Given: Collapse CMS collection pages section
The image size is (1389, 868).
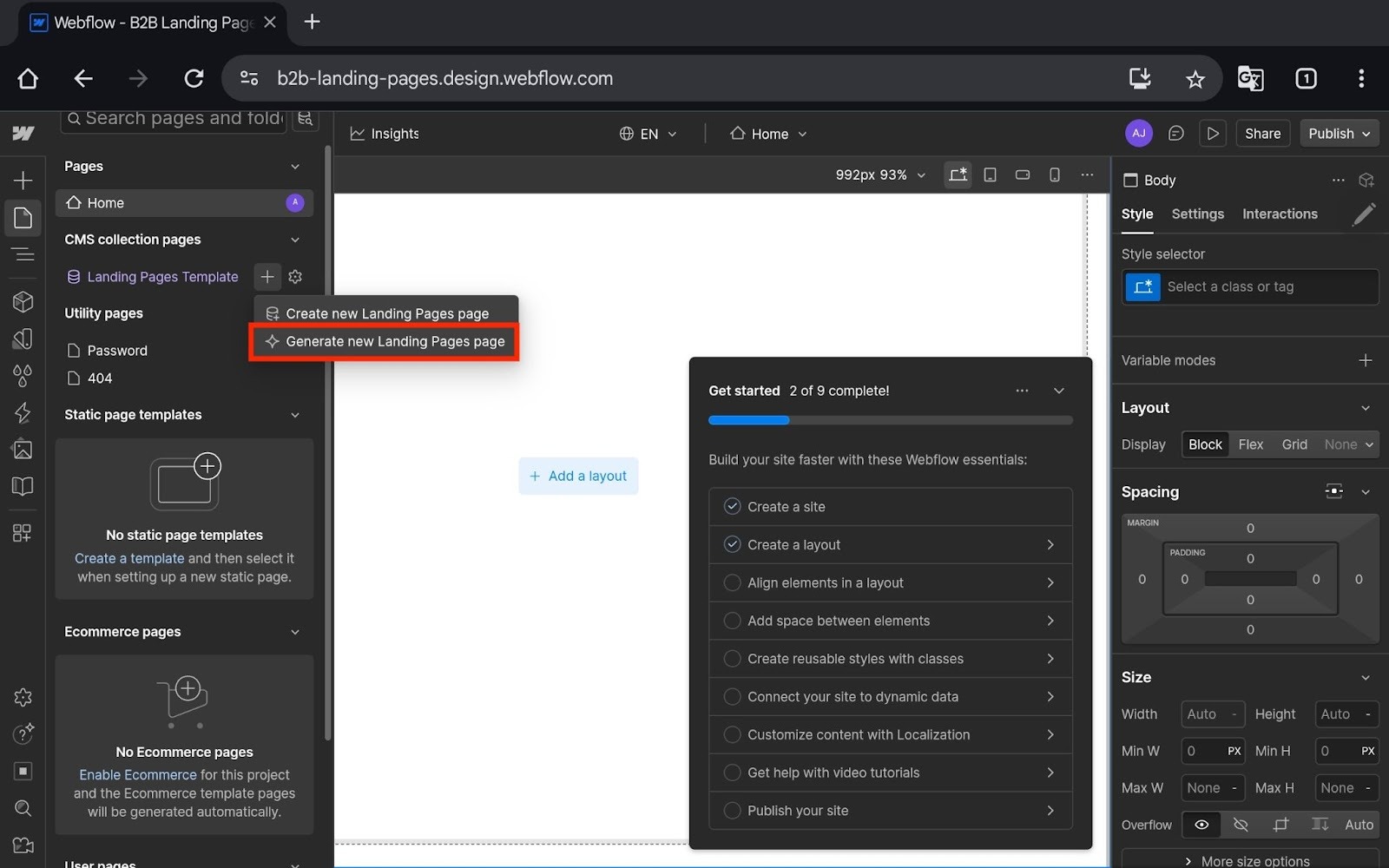Looking at the screenshot, I should [295, 240].
